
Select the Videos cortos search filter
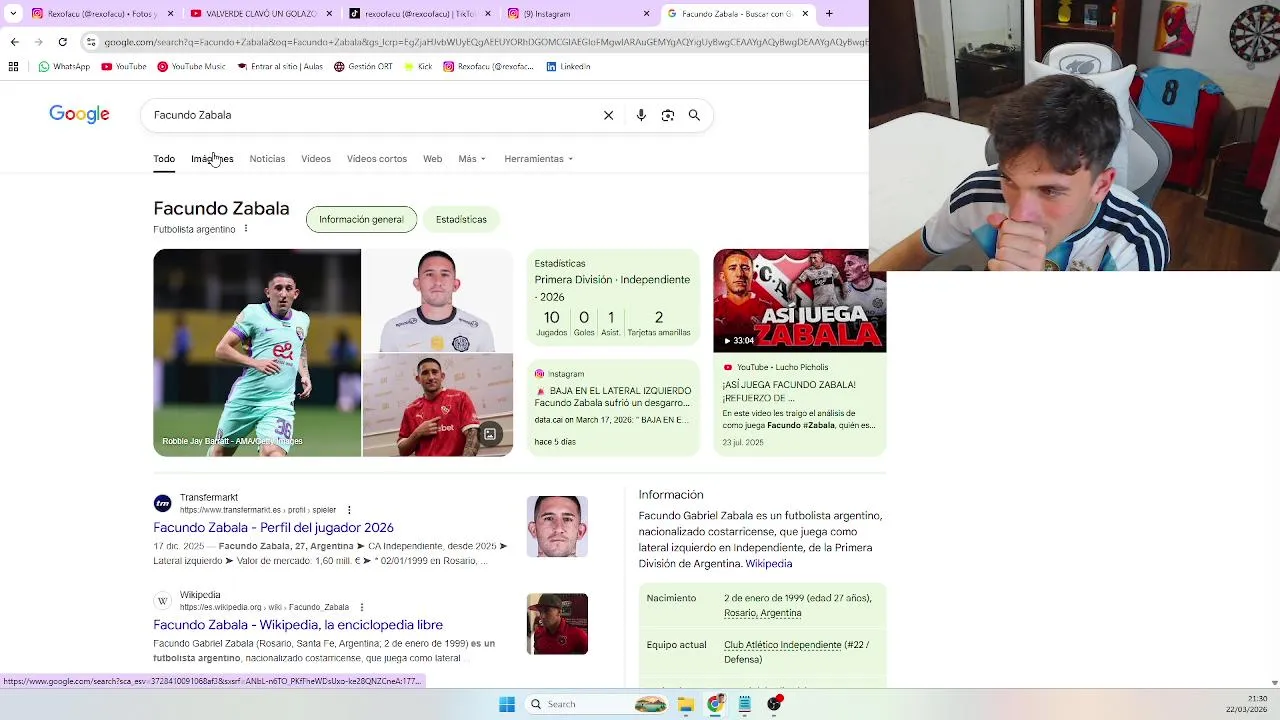tap(377, 159)
